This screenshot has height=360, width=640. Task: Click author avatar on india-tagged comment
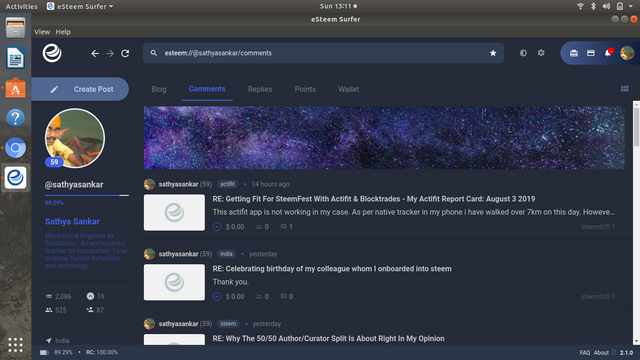click(149, 254)
